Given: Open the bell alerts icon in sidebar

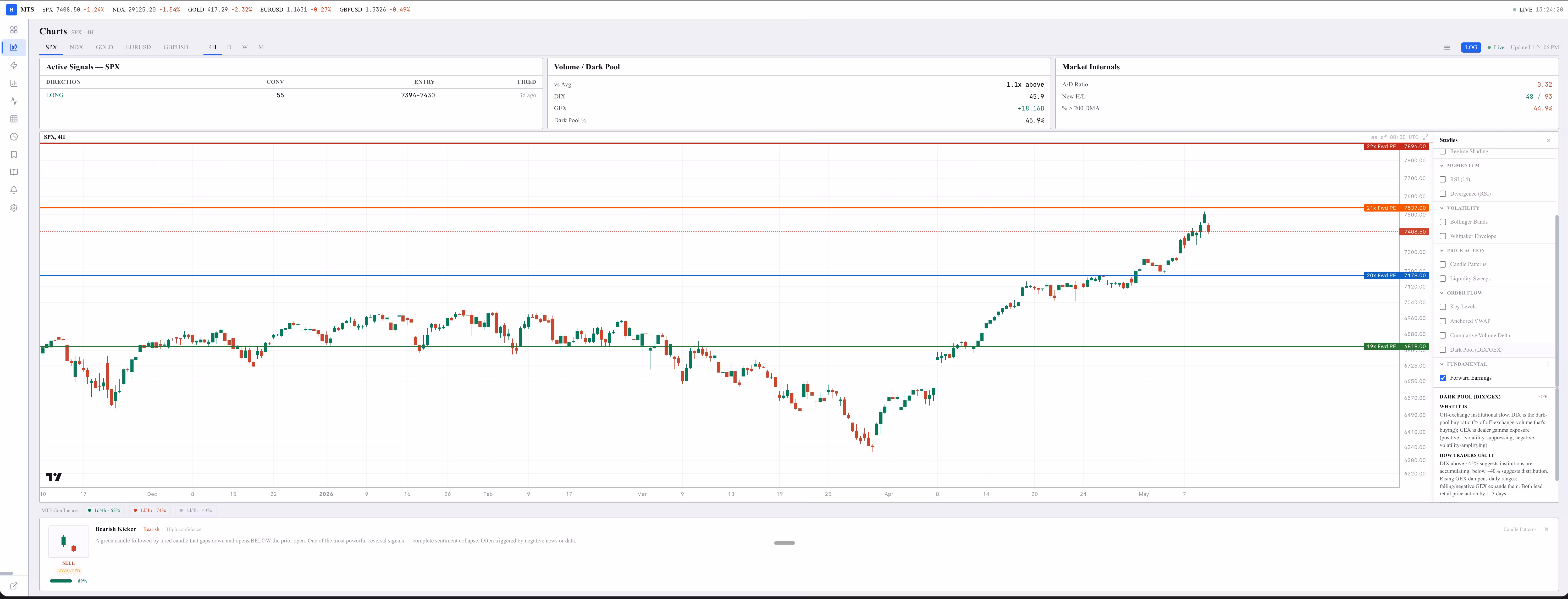Looking at the screenshot, I should point(14,190).
